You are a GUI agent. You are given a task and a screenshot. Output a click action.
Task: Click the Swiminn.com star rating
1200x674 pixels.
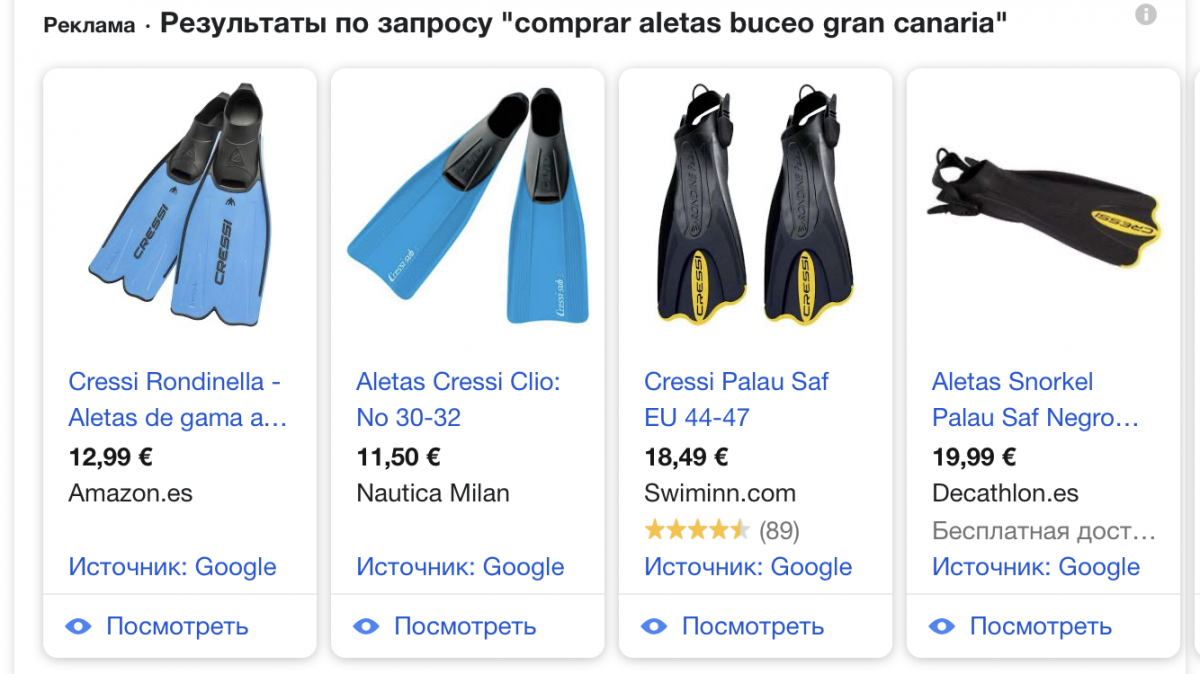coord(696,530)
